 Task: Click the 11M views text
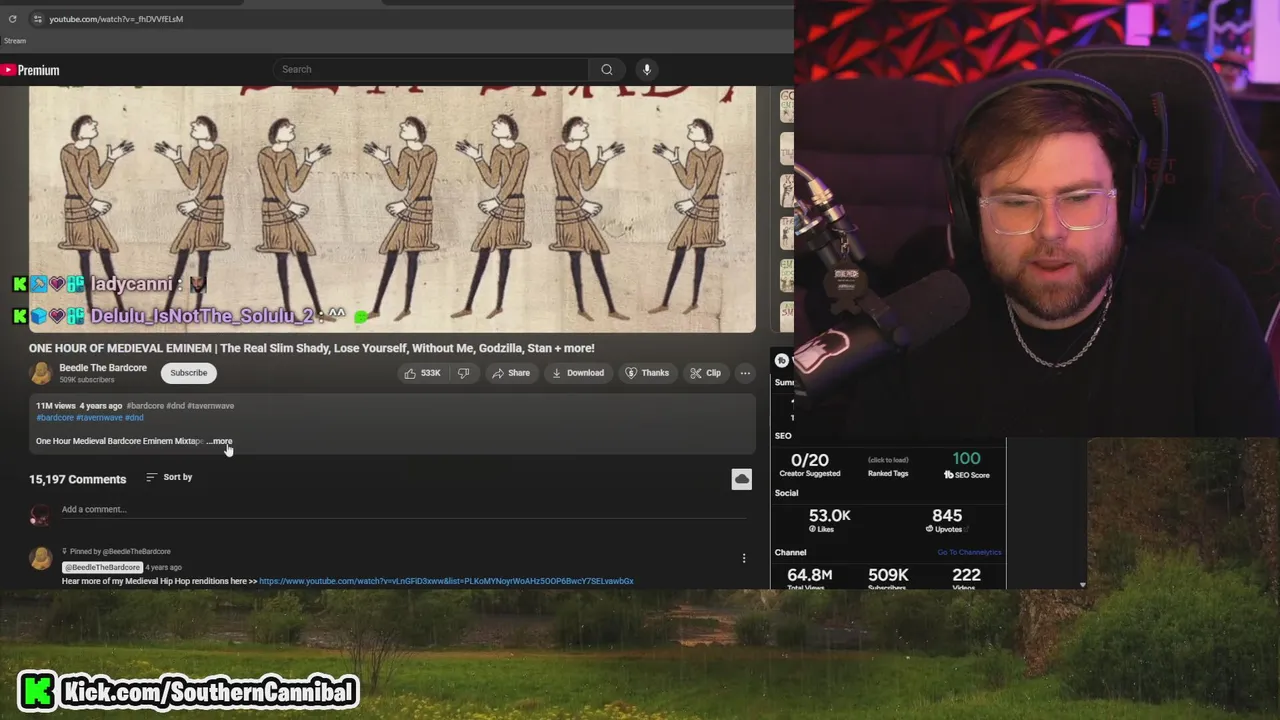coord(56,406)
